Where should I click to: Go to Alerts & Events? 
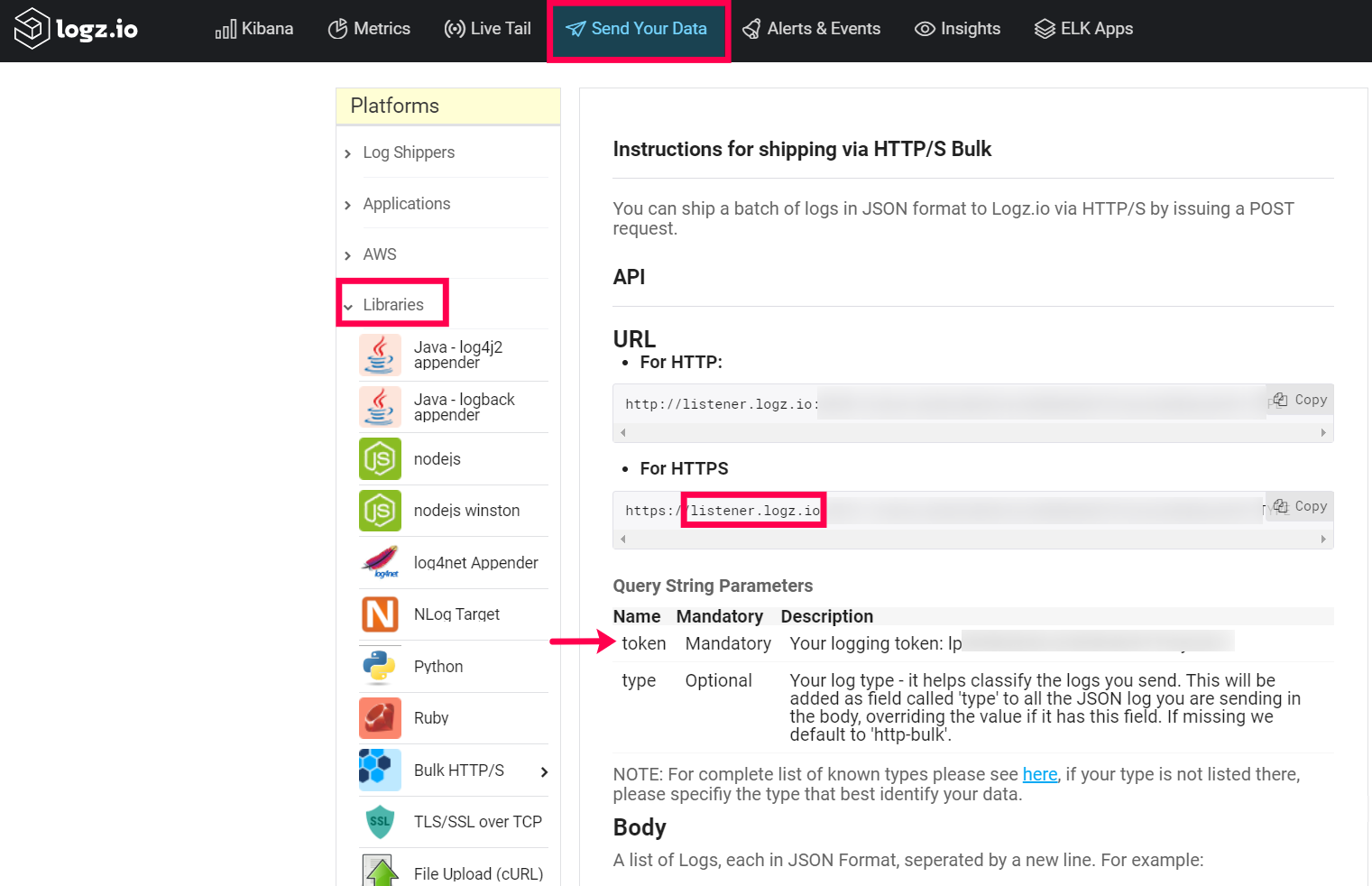click(x=812, y=29)
